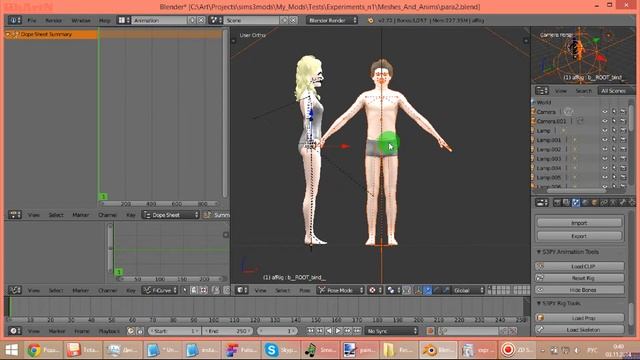Toggle visibility of Camera.001 in the outliner
Viewport: 640px width, 360px height.
pyautogui.click(x=605, y=121)
